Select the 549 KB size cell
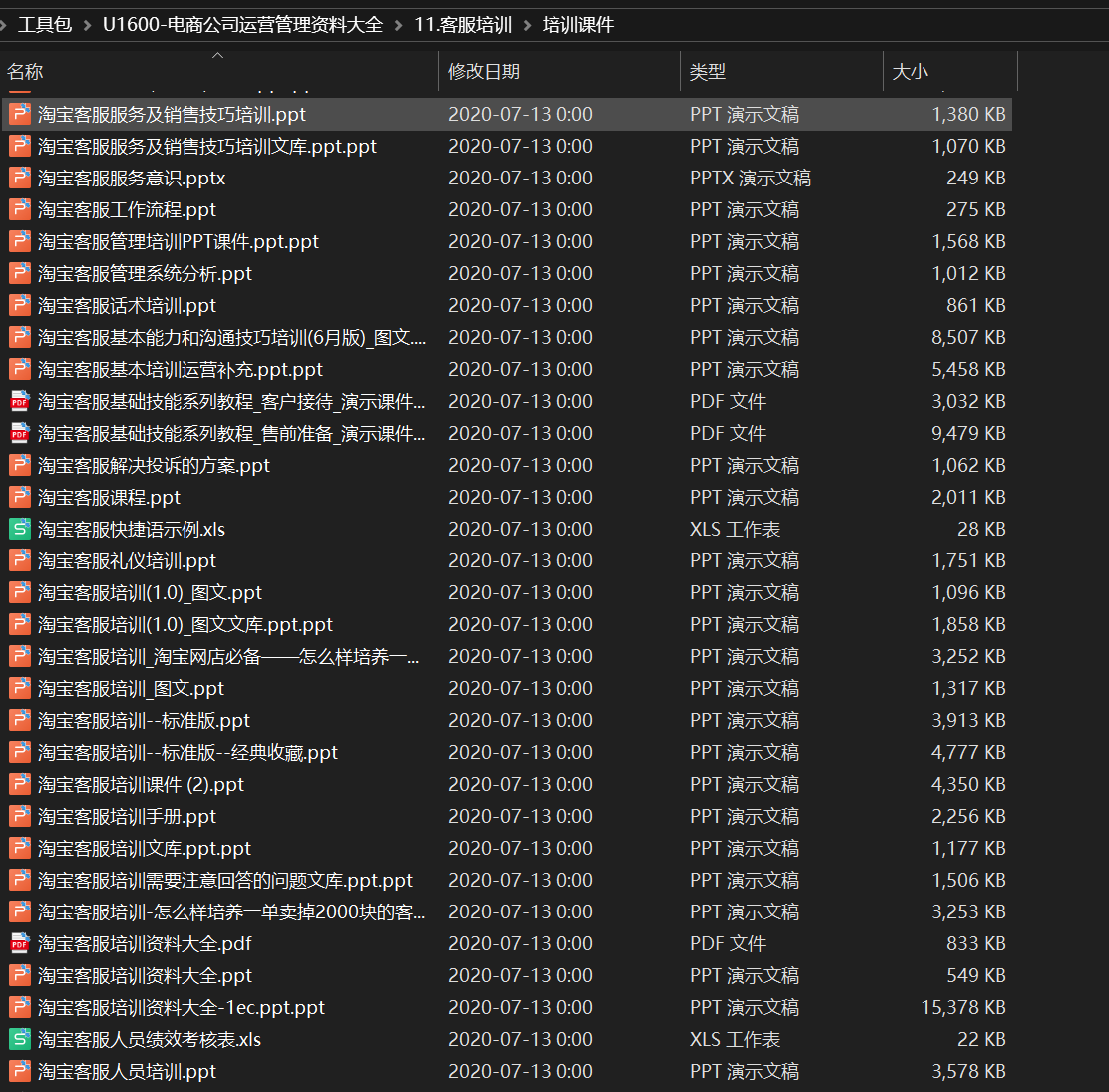The height and width of the screenshot is (1092, 1109). point(976,975)
